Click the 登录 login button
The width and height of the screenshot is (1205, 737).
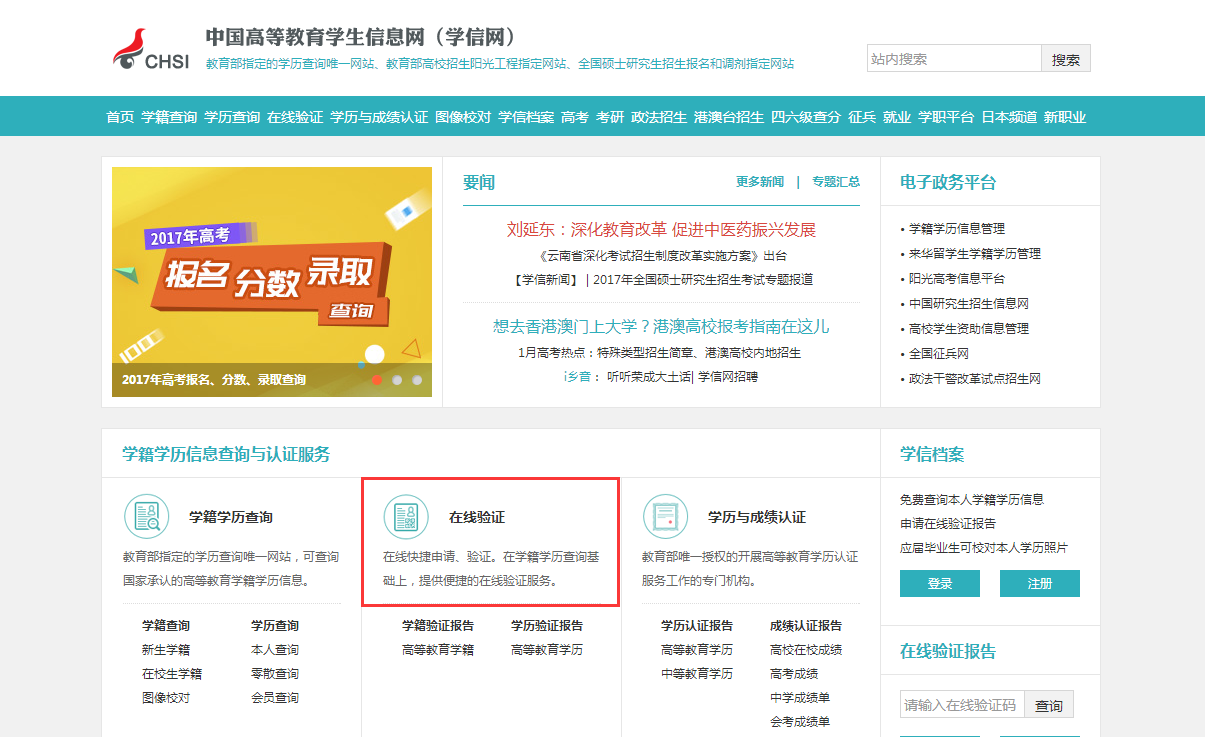click(940, 584)
